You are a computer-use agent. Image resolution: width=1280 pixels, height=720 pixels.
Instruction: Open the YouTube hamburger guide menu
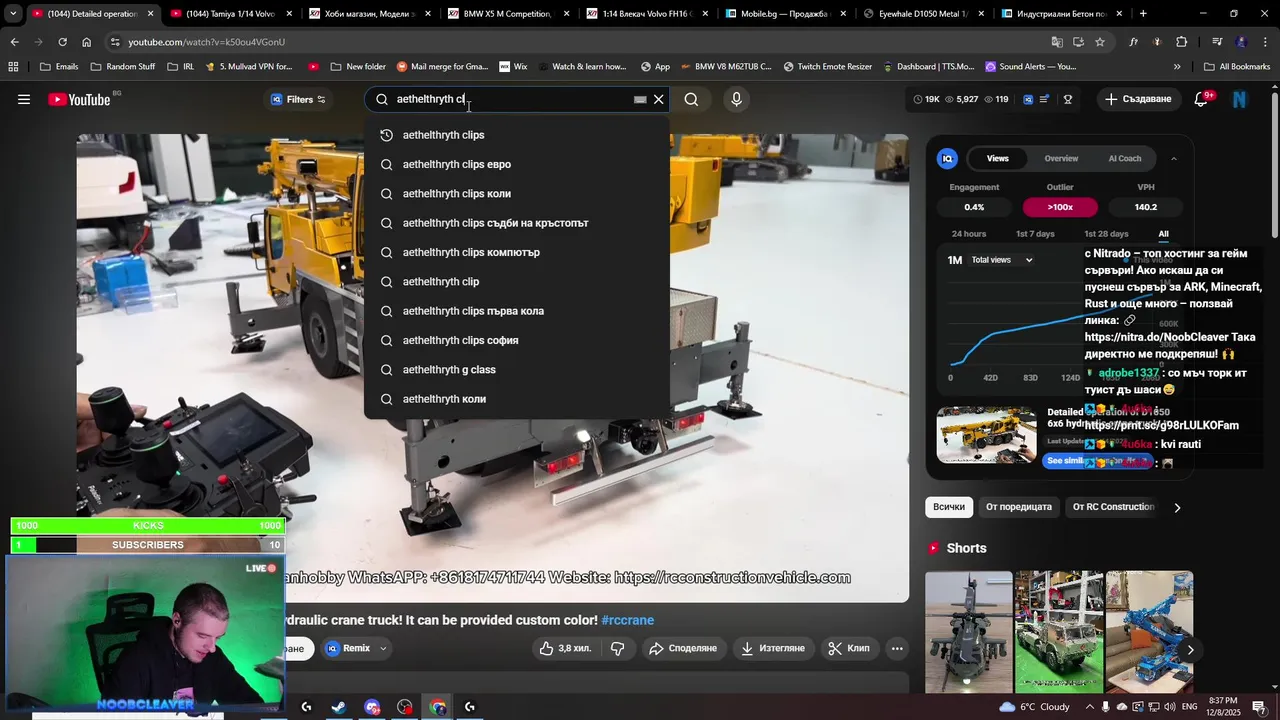(x=24, y=99)
